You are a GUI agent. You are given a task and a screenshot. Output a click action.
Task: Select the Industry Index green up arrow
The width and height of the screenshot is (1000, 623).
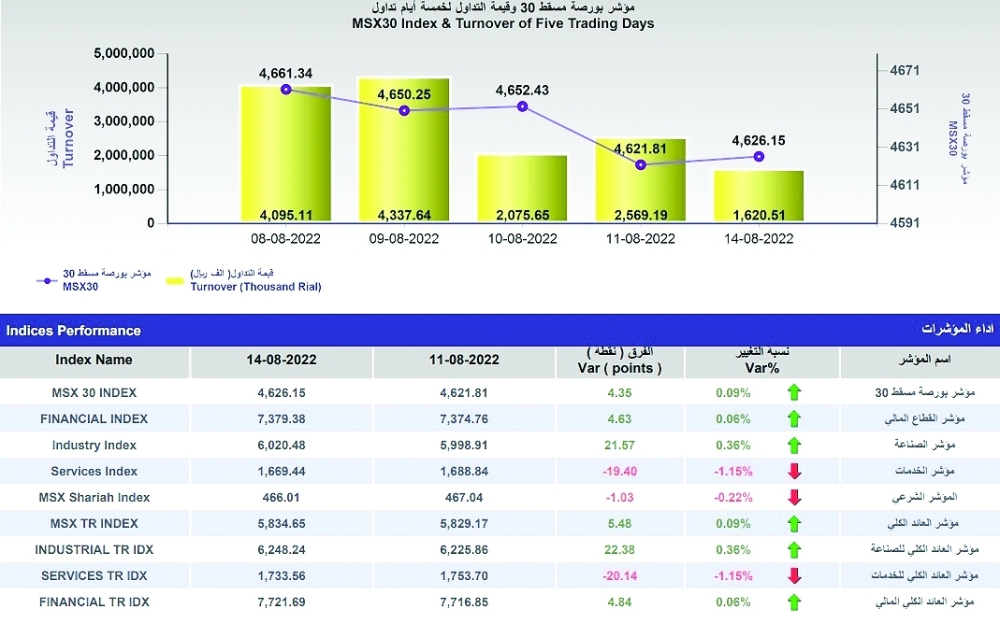(x=795, y=445)
